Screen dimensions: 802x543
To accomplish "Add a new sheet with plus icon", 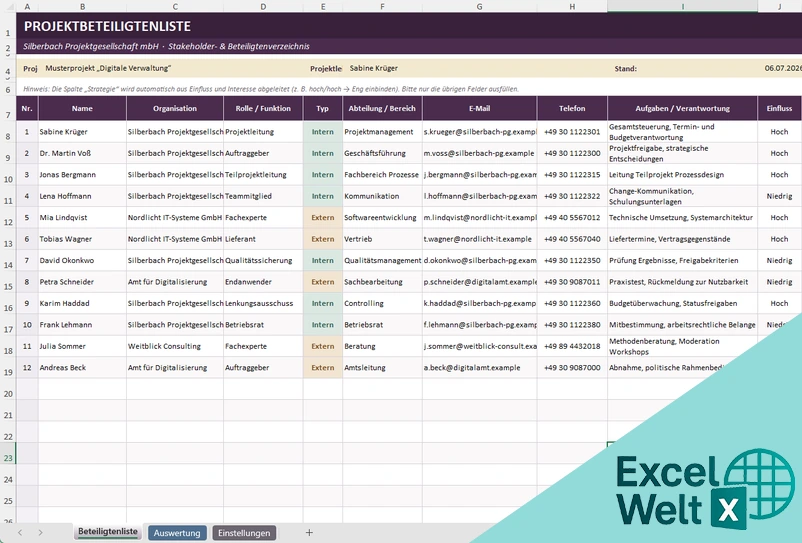I will coord(309,533).
